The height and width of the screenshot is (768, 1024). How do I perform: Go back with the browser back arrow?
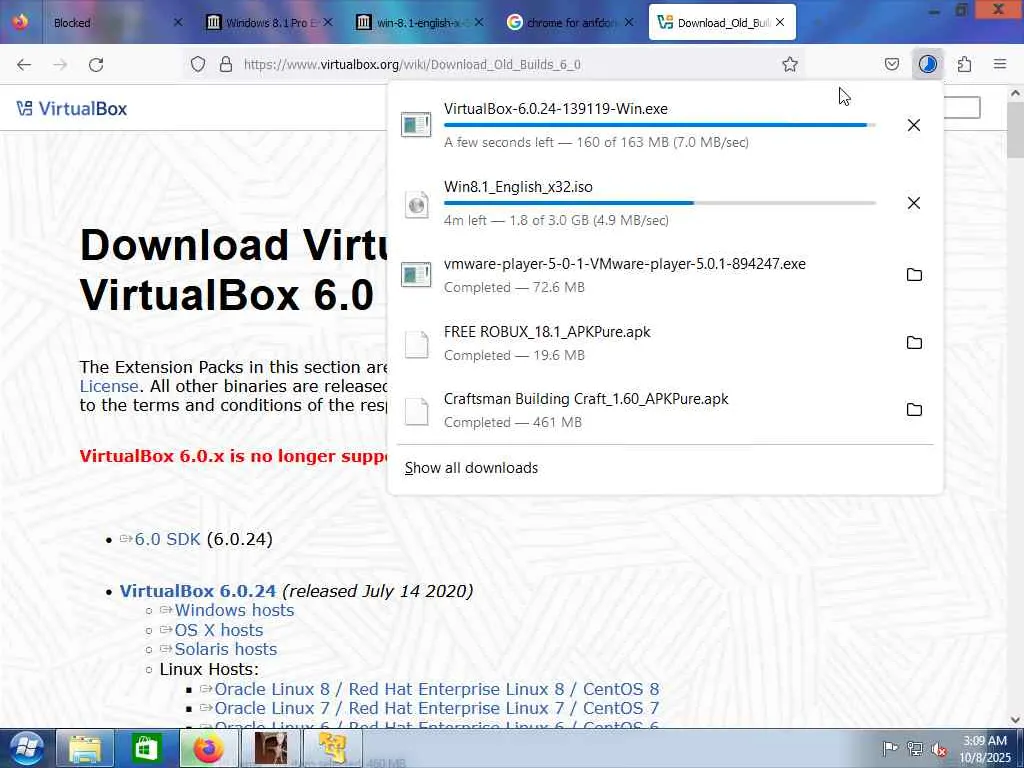[x=24, y=64]
